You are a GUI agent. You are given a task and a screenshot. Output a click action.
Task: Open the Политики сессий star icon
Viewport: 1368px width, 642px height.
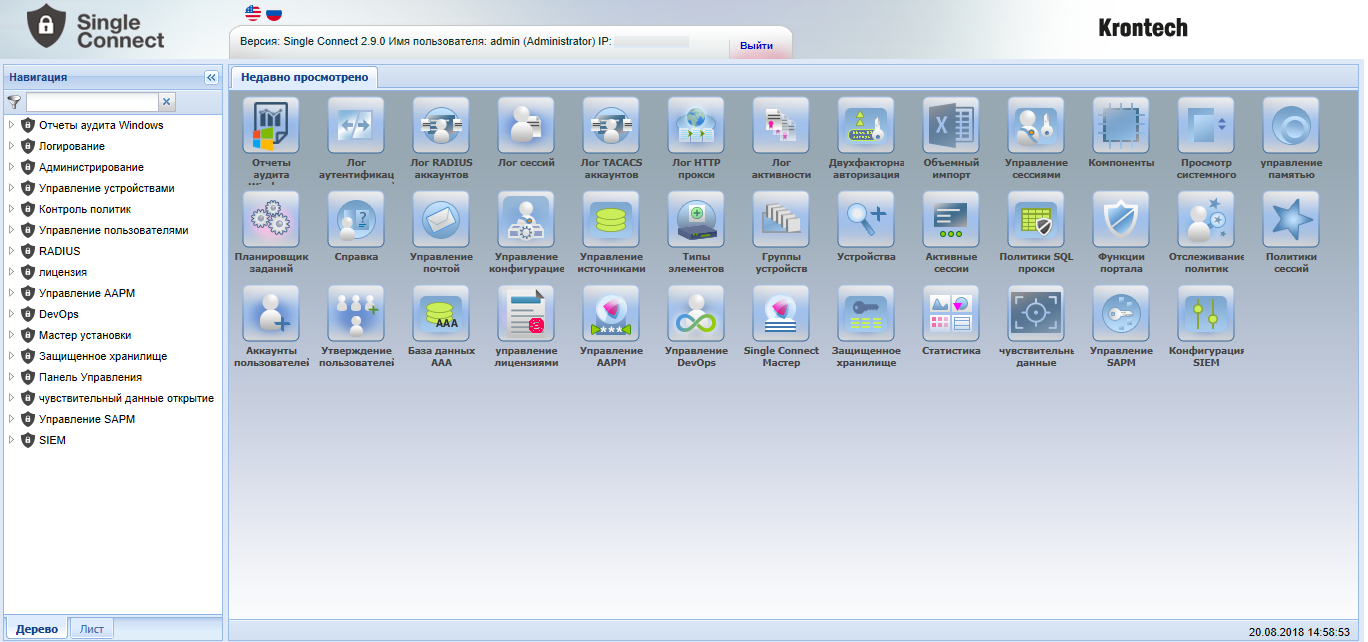[1291, 219]
